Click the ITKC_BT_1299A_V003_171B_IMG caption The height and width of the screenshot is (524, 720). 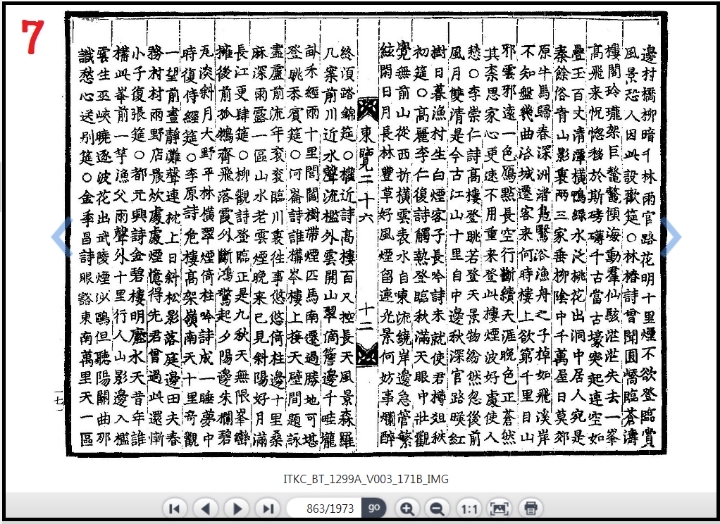tap(366, 479)
